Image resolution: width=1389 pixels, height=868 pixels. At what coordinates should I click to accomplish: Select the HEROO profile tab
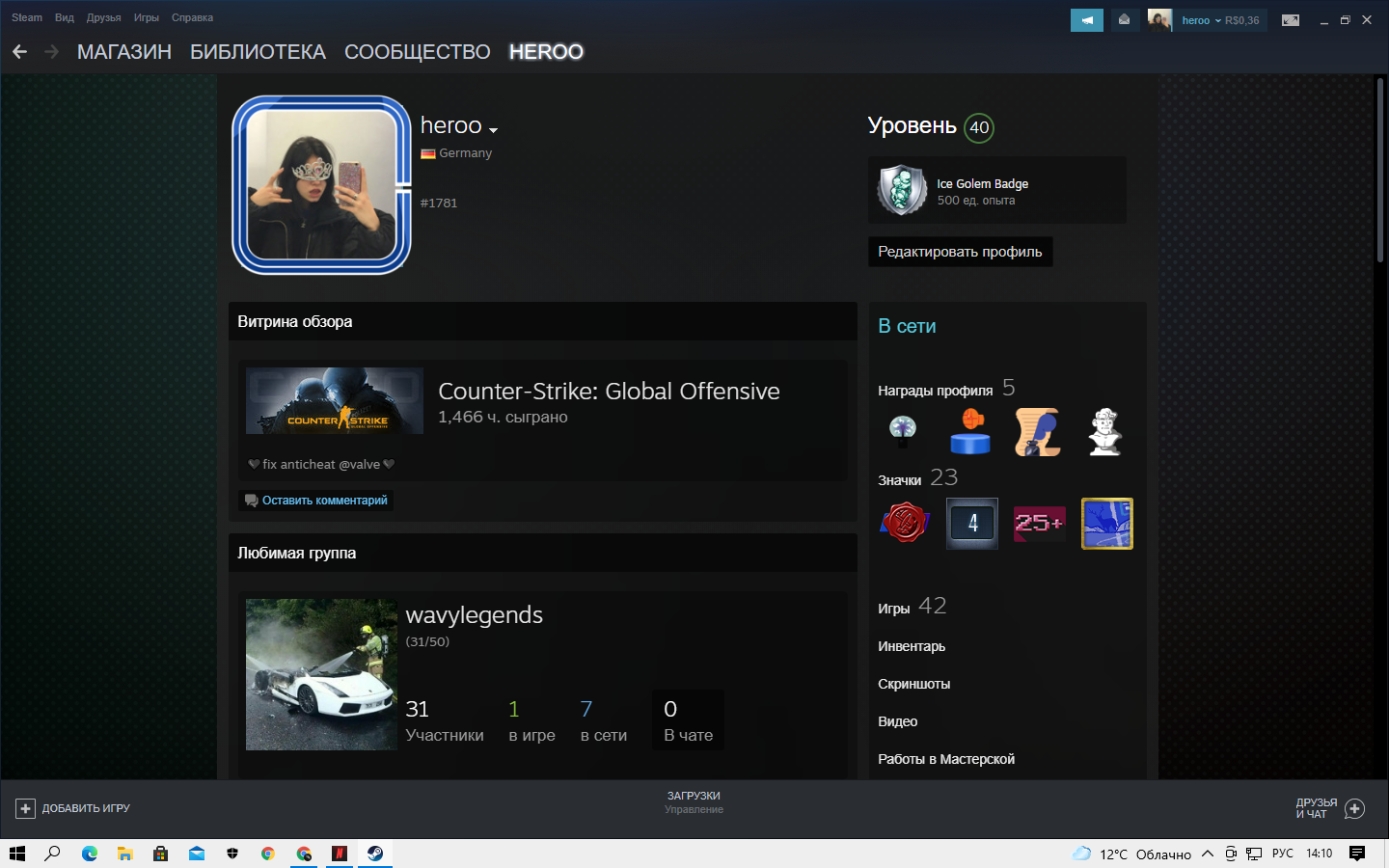coord(546,52)
